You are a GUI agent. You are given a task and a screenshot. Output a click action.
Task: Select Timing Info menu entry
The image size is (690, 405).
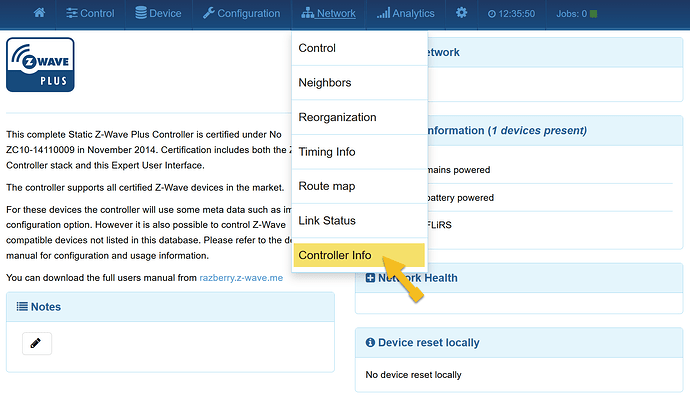pyautogui.click(x=360, y=152)
